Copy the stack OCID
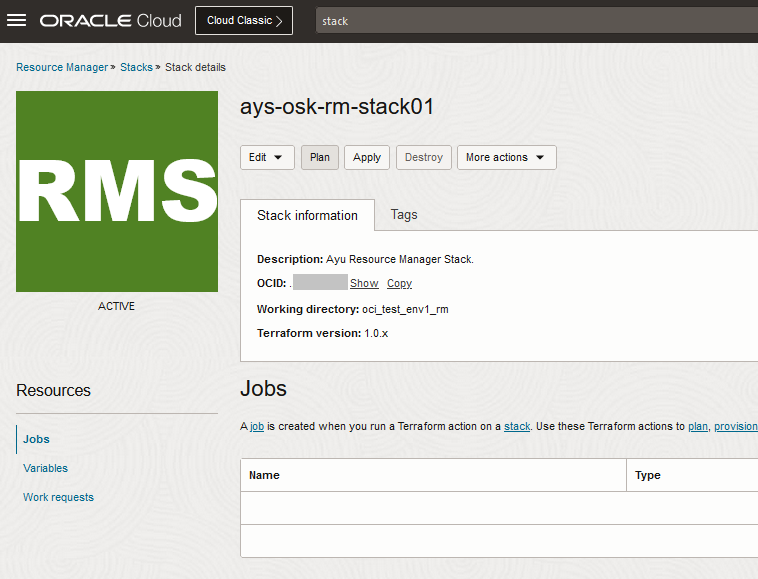The image size is (758, 579). coord(399,283)
